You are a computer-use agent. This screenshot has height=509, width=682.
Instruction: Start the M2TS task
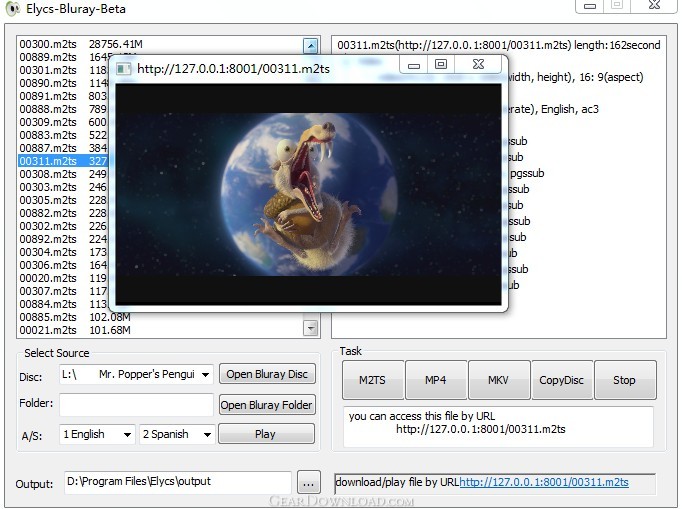pyautogui.click(x=373, y=380)
